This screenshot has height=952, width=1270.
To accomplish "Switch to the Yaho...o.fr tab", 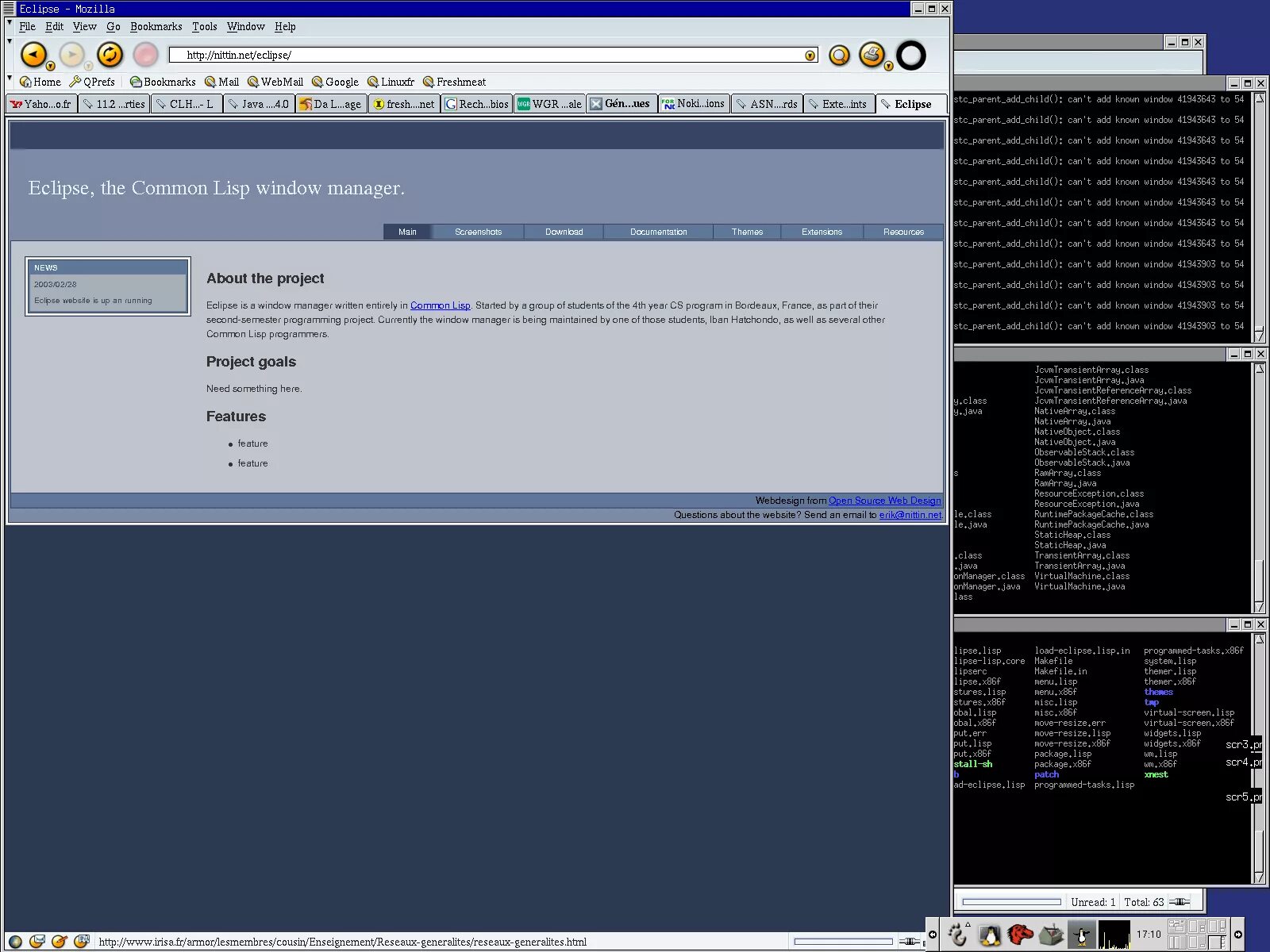I will [x=41, y=104].
